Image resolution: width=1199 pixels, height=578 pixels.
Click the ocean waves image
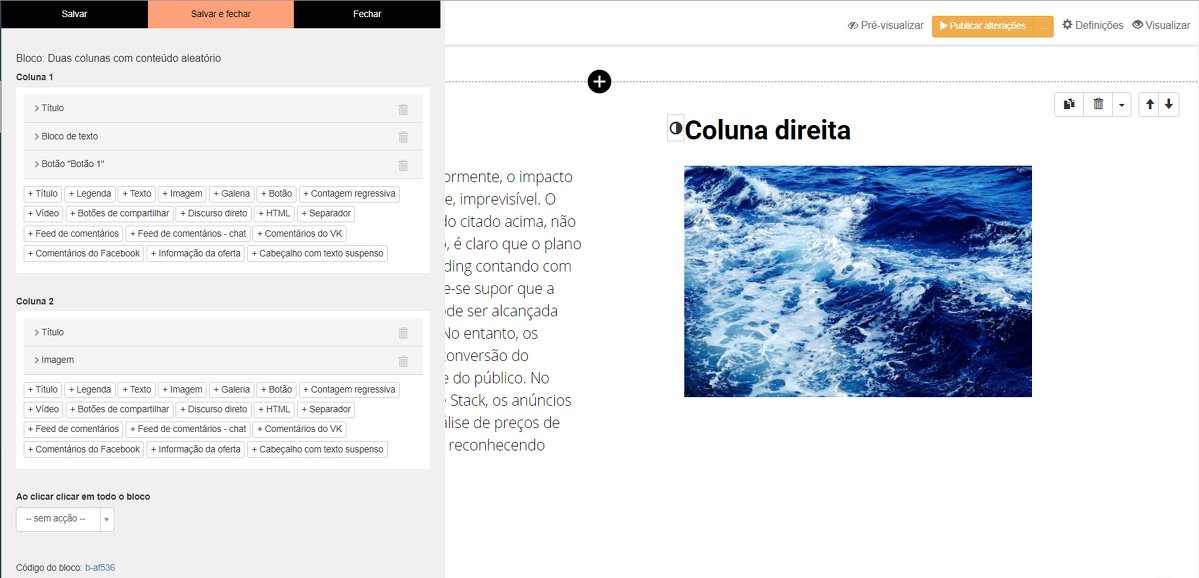pos(857,281)
